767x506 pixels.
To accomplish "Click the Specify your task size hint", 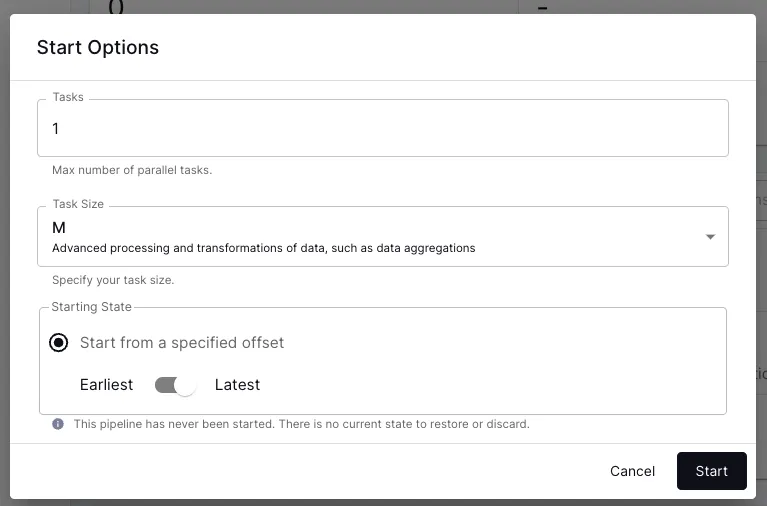I will (113, 280).
